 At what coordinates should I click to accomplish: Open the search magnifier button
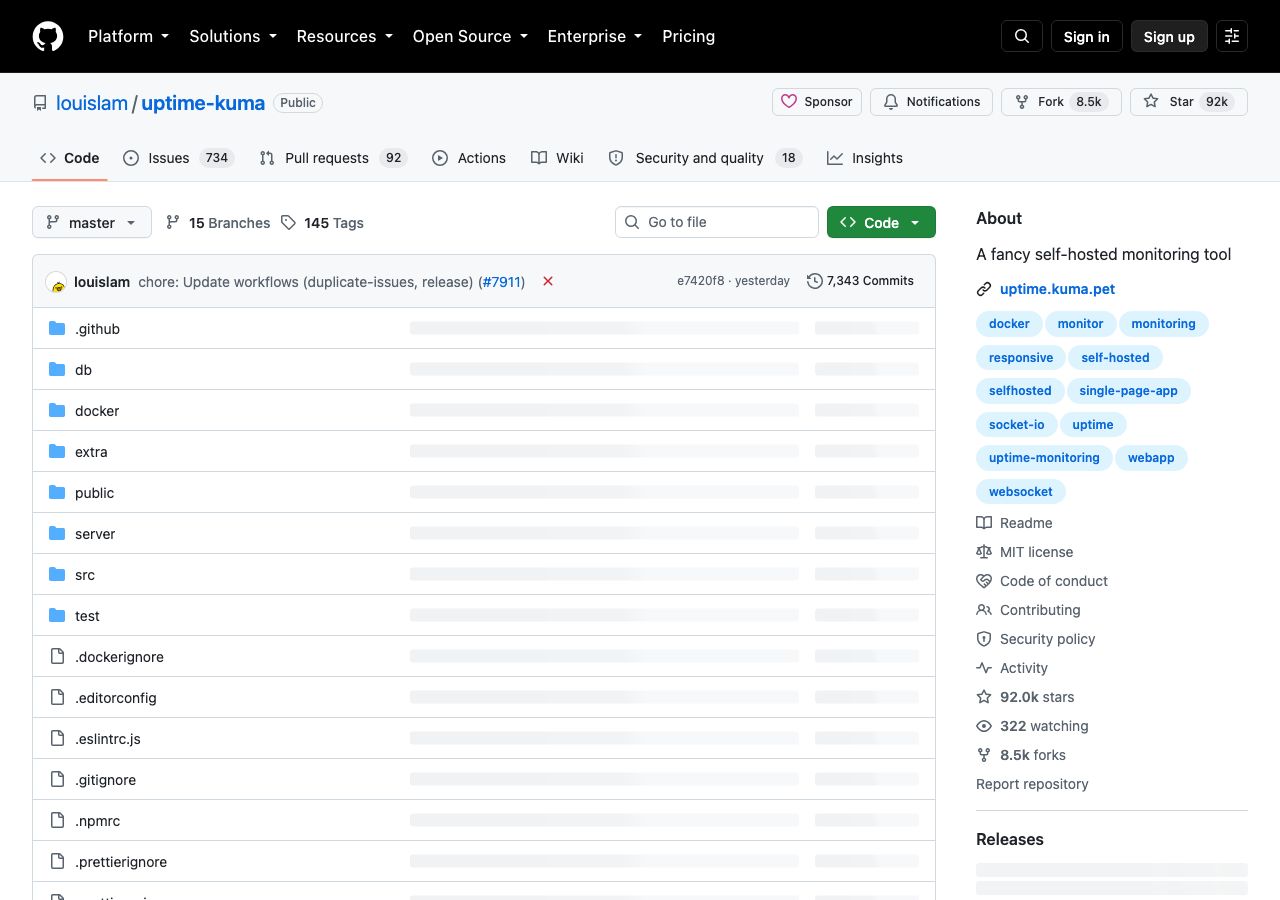(x=1022, y=36)
